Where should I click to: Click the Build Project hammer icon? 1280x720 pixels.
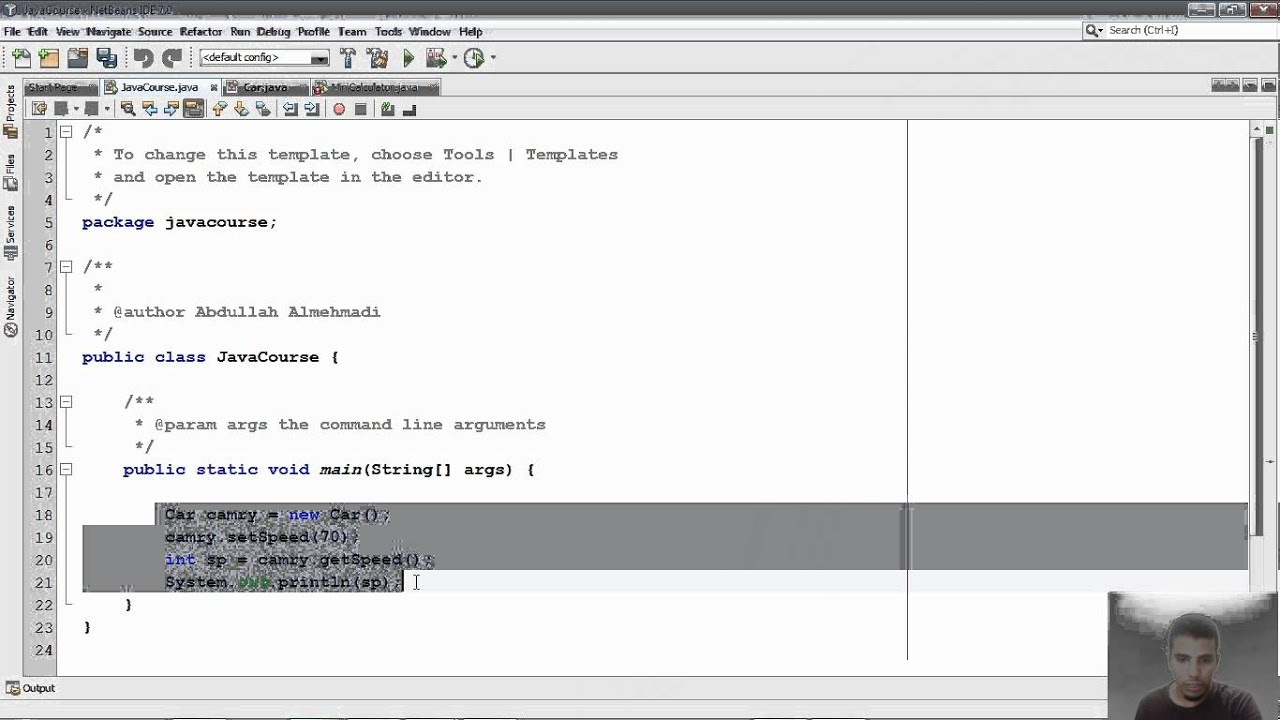349,58
